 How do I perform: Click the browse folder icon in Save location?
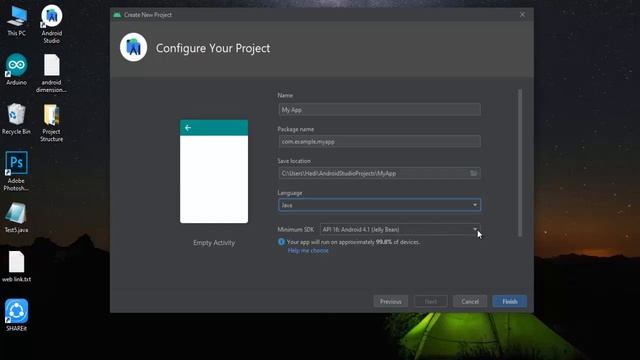tap(473, 173)
